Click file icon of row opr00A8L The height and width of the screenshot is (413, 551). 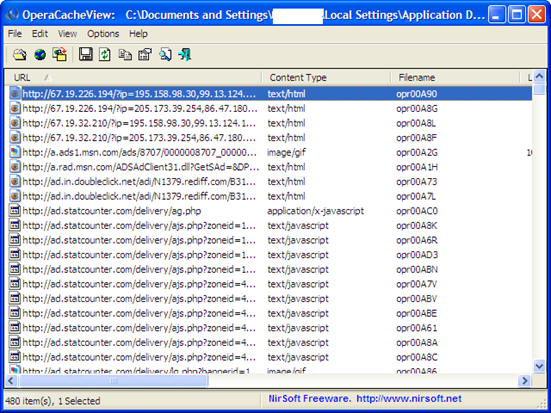[x=14, y=123]
